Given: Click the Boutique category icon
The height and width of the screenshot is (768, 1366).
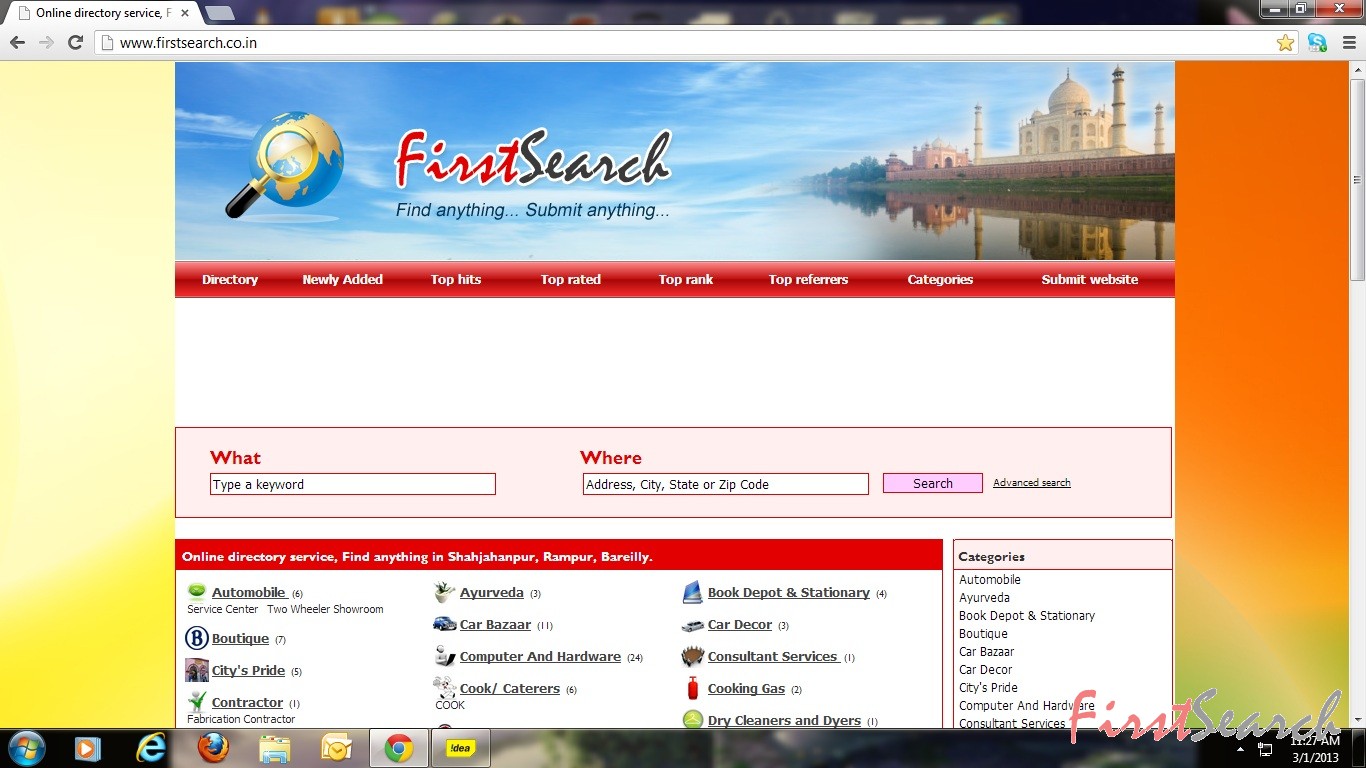Looking at the screenshot, I should tap(196, 638).
